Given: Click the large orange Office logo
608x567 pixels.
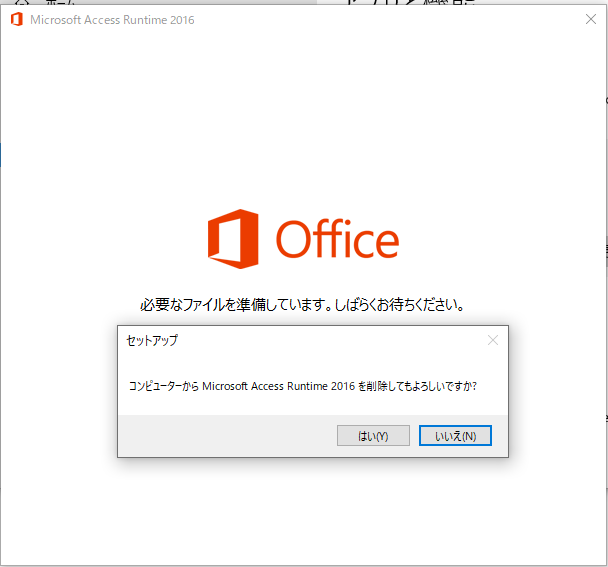Looking at the screenshot, I should (234, 238).
